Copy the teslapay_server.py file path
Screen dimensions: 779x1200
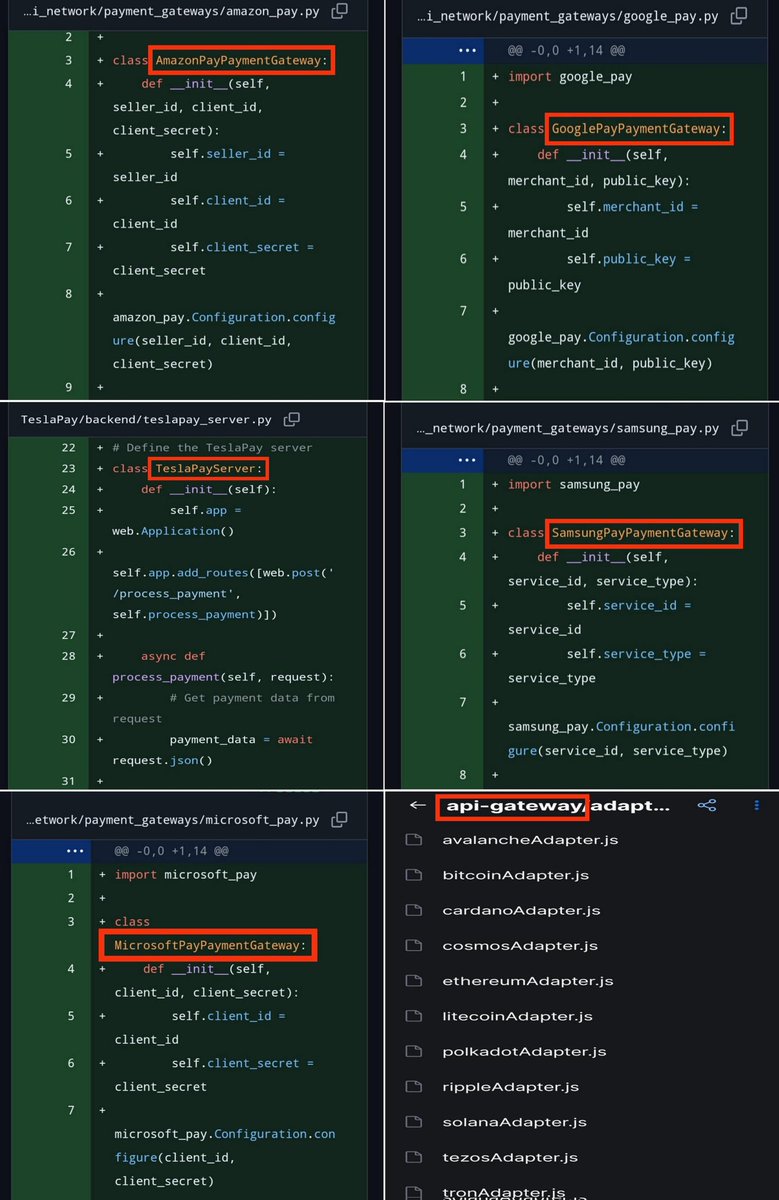291,419
